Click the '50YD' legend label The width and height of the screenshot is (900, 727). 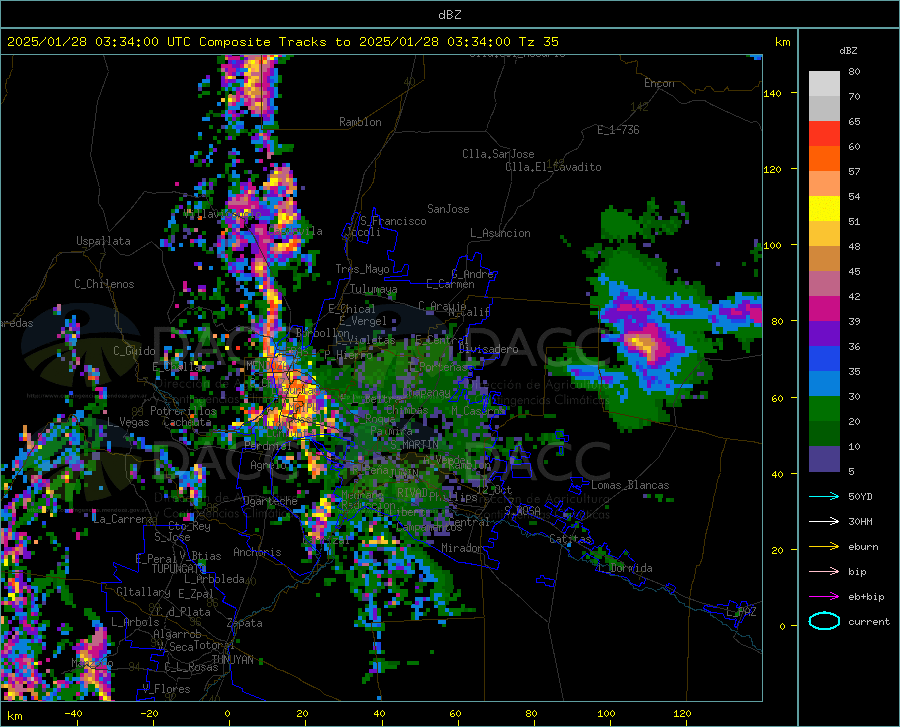860,496
